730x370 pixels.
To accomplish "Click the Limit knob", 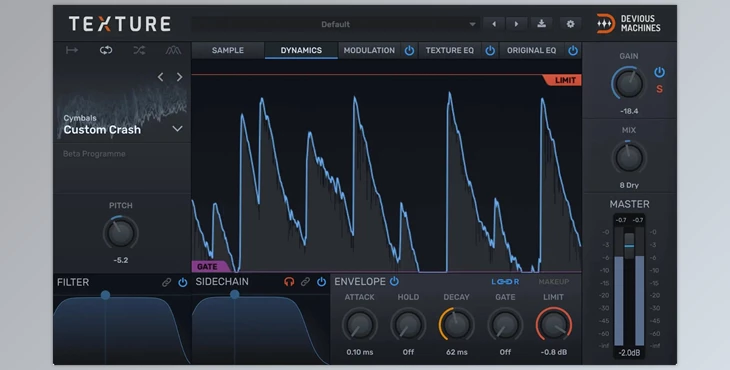I will coord(554,324).
